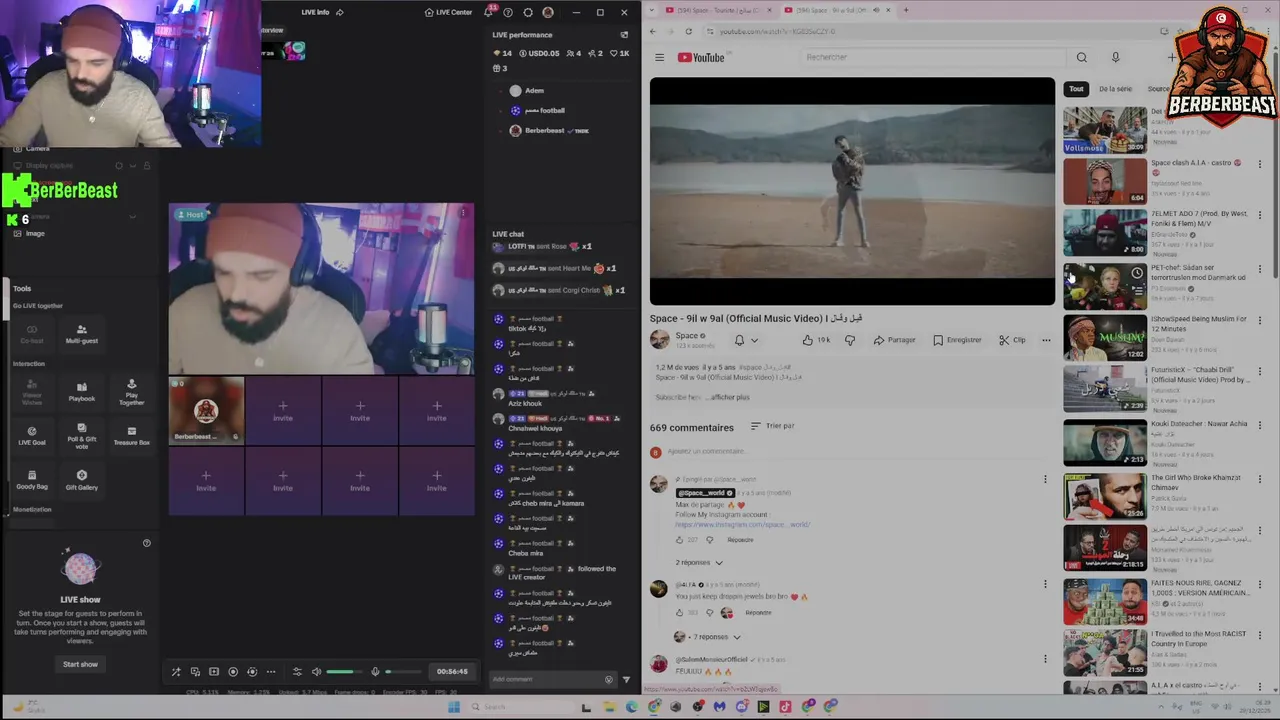The image size is (1280, 720).
Task: Mute the speaker output icon
Action: tap(316, 672)
